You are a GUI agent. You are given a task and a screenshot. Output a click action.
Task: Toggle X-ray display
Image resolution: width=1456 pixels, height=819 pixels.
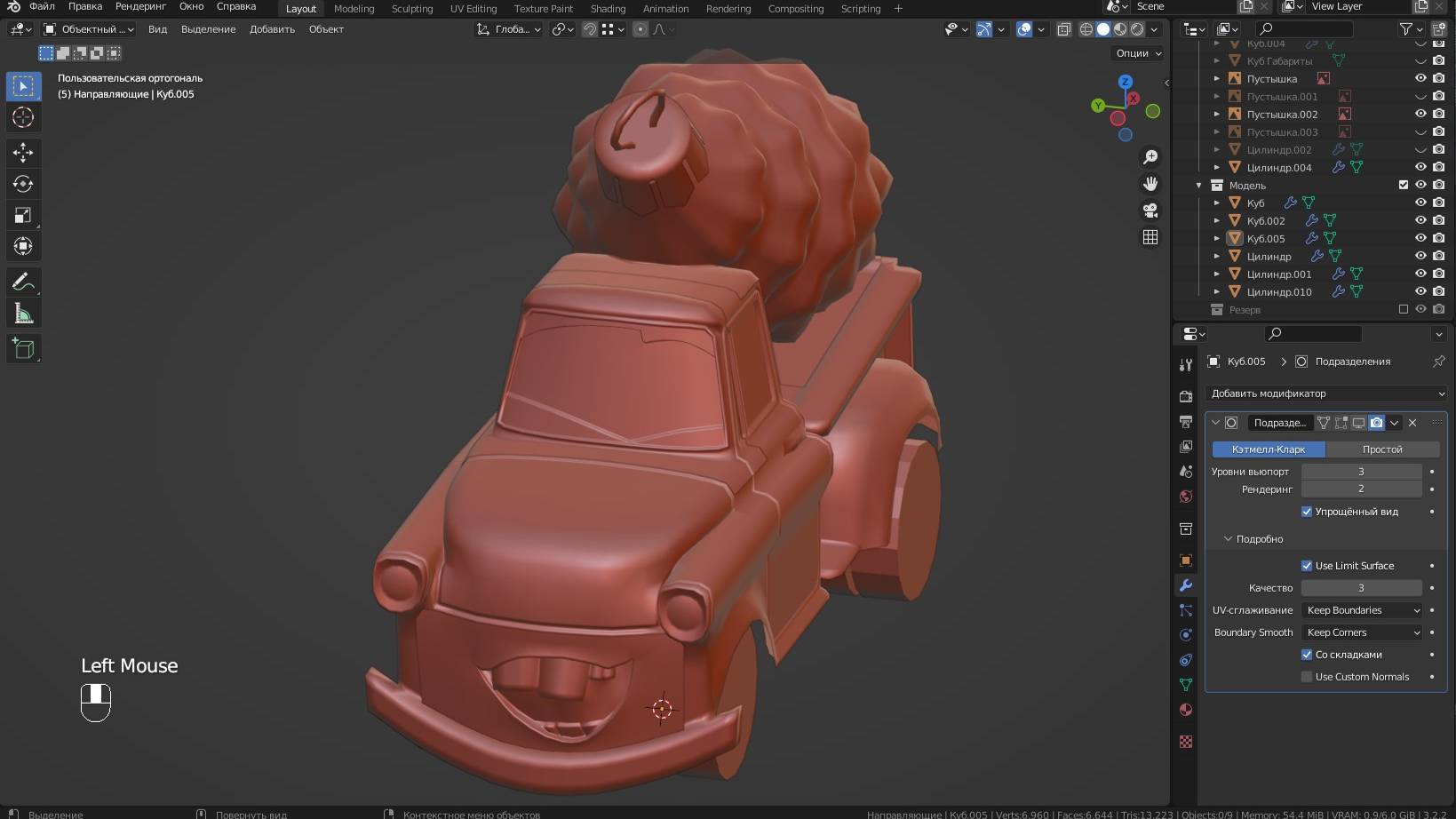click(1063, 29)
